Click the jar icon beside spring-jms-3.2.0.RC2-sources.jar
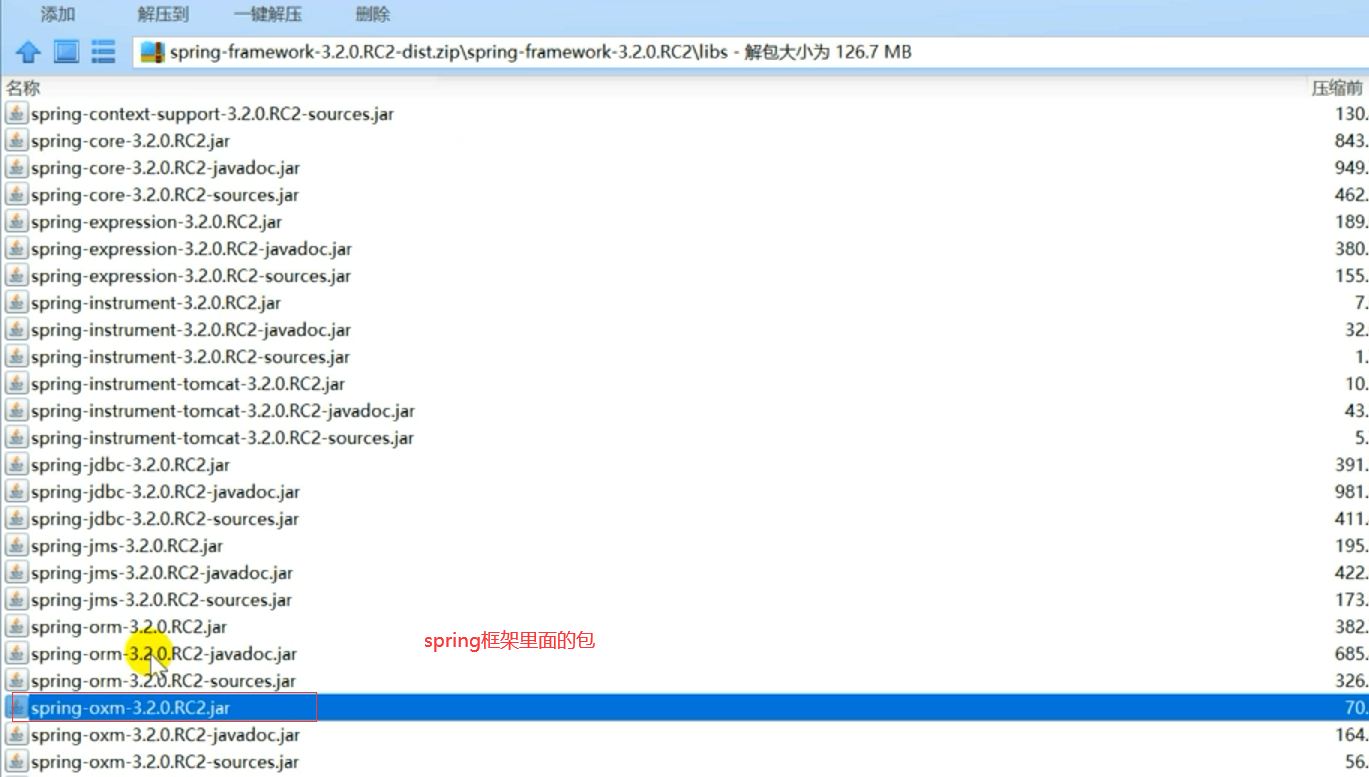Viewport: 1369px width, 777px height. 16,600
